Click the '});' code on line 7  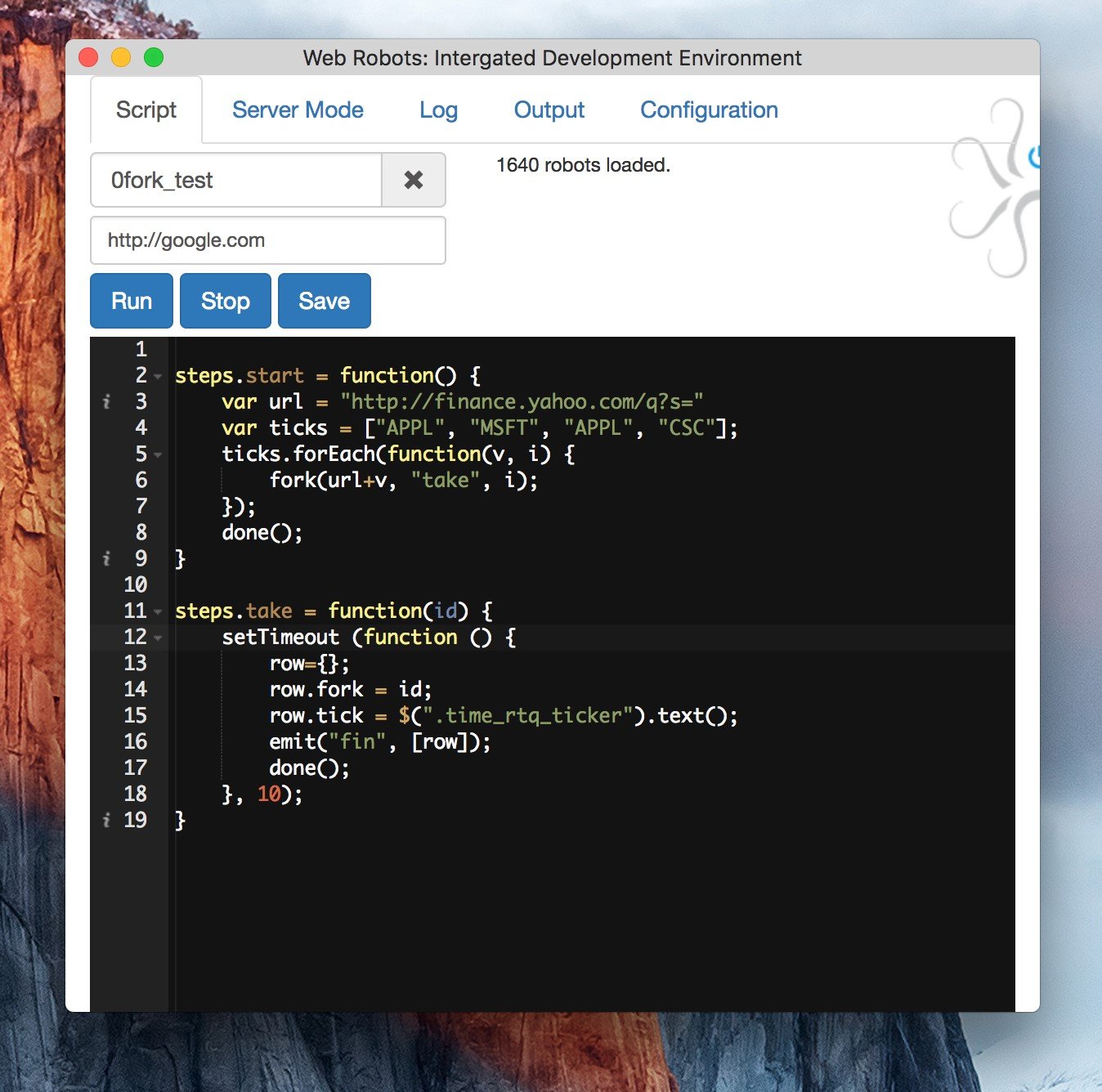click(x=239, y=506)
